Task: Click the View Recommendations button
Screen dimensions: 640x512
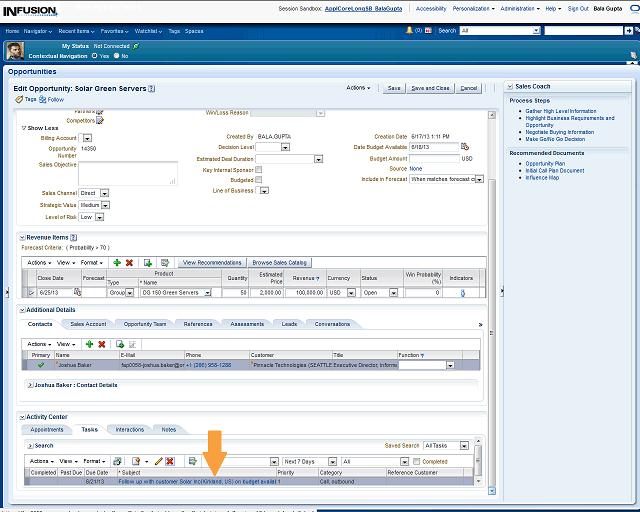Action: tap(211, 262)
